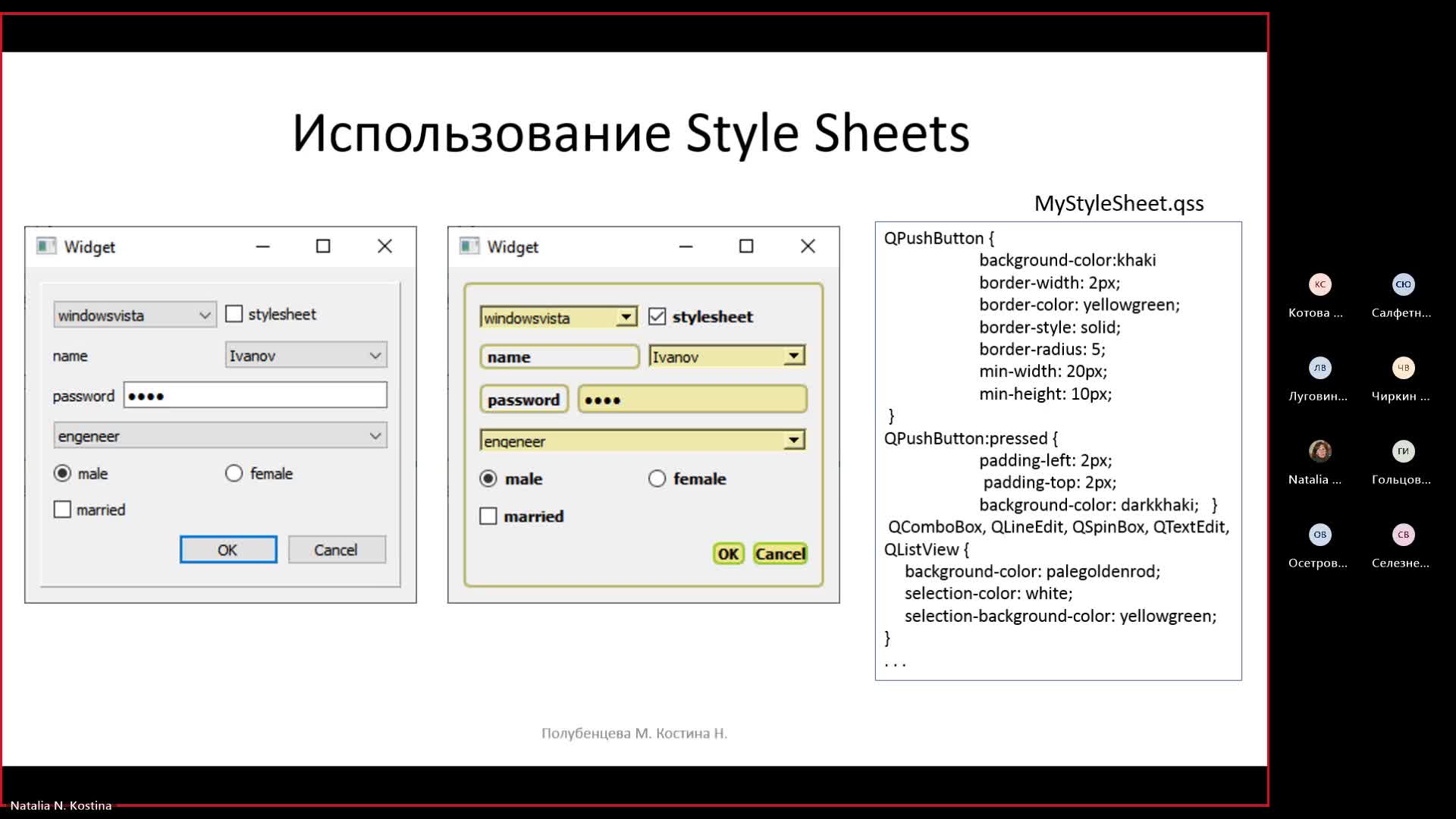This screenshot has height=819, width=1456.
Task: Expand engeneer combo in styled Widget
Action: 643,440
